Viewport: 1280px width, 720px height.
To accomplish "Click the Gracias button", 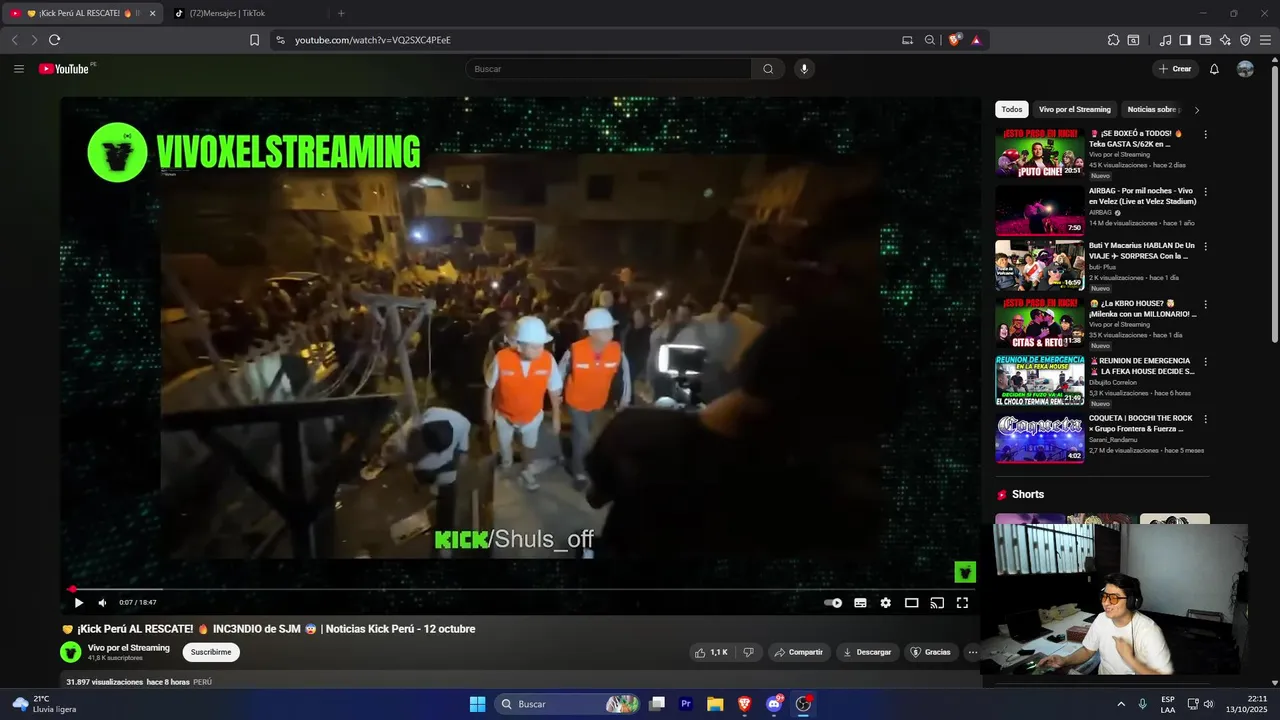I will coord(930,652).
